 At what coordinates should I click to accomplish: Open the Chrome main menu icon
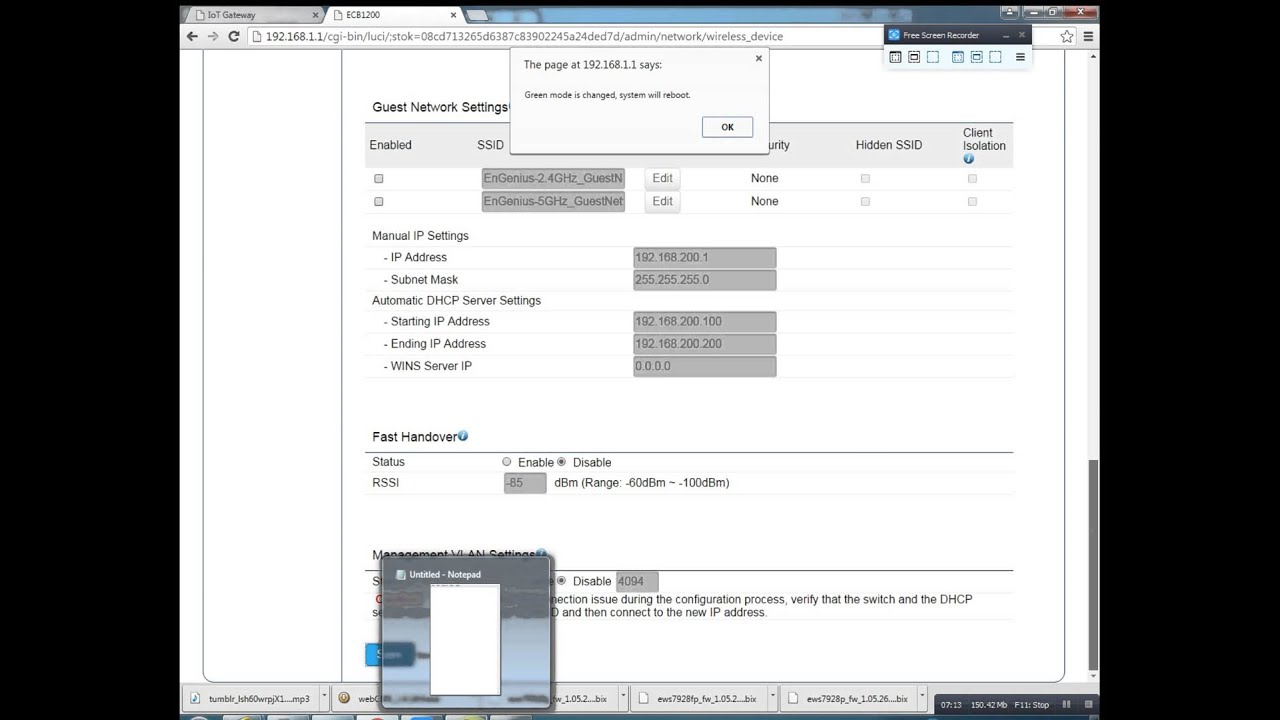click(1088, 36)
